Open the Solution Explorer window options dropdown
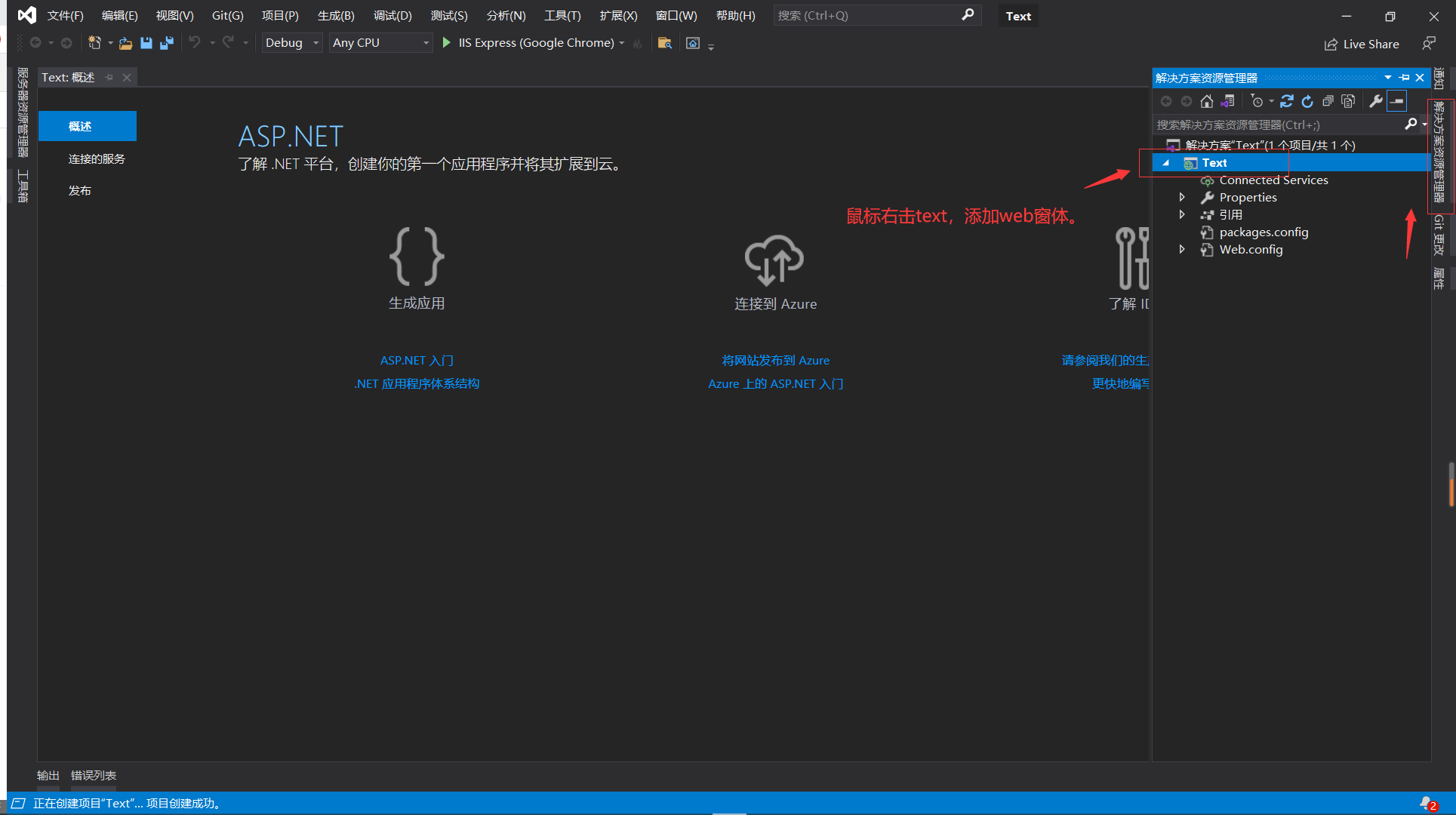1456x815 pixels. (1387, 78)
